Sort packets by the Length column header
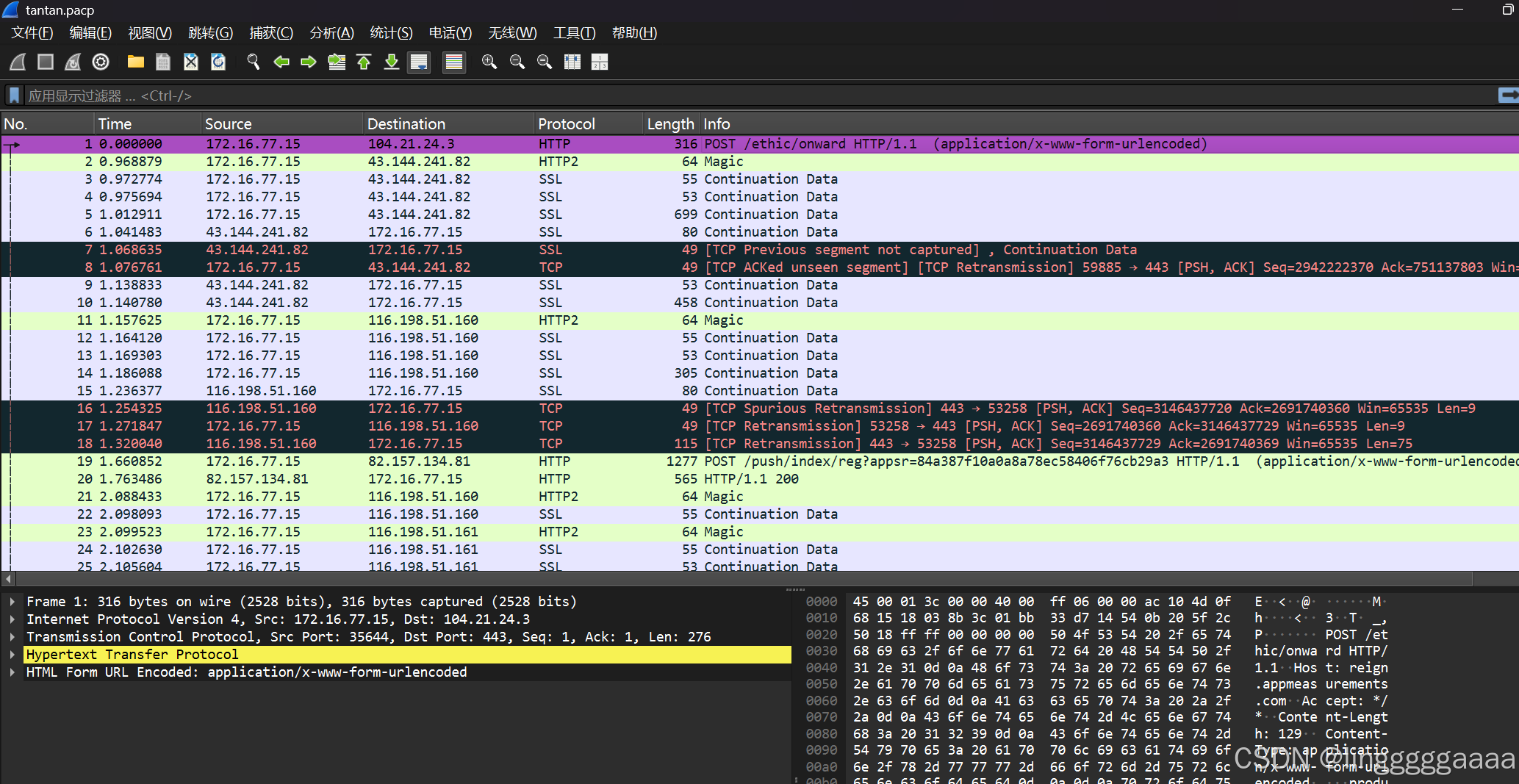 coord(671,123)
